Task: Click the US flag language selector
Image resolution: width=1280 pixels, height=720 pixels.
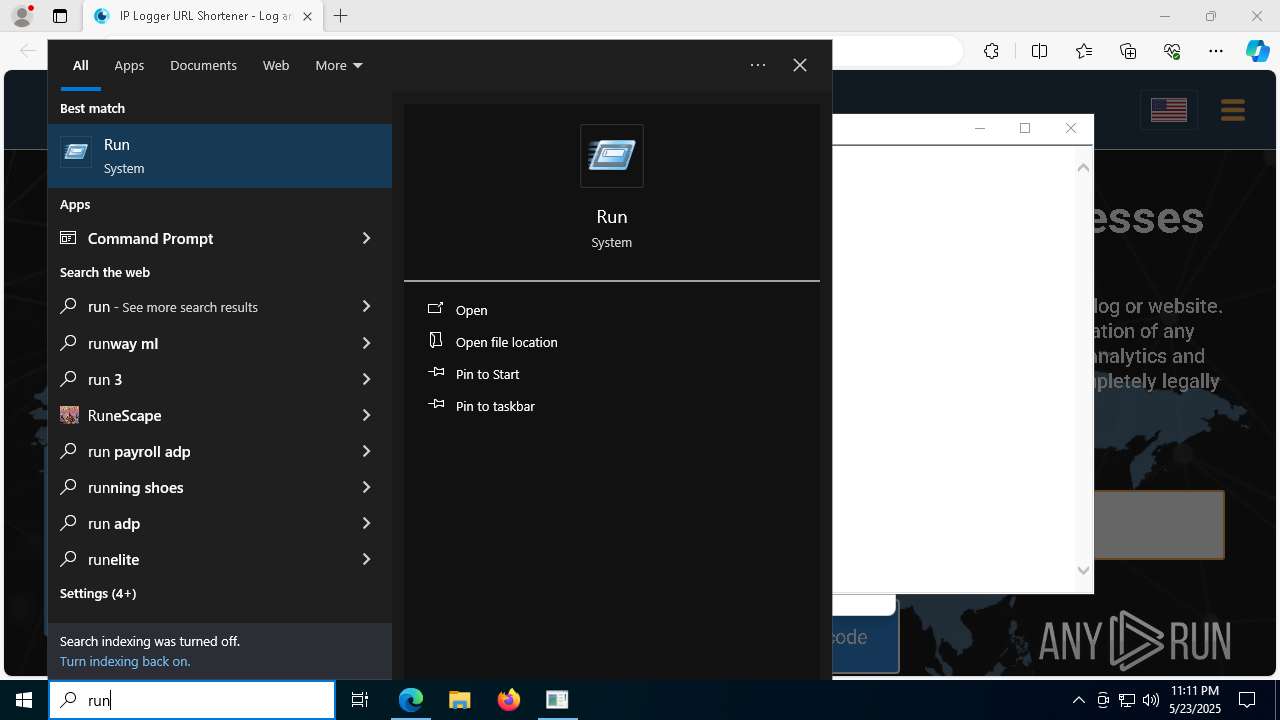Action: (x=1168, y=109)
